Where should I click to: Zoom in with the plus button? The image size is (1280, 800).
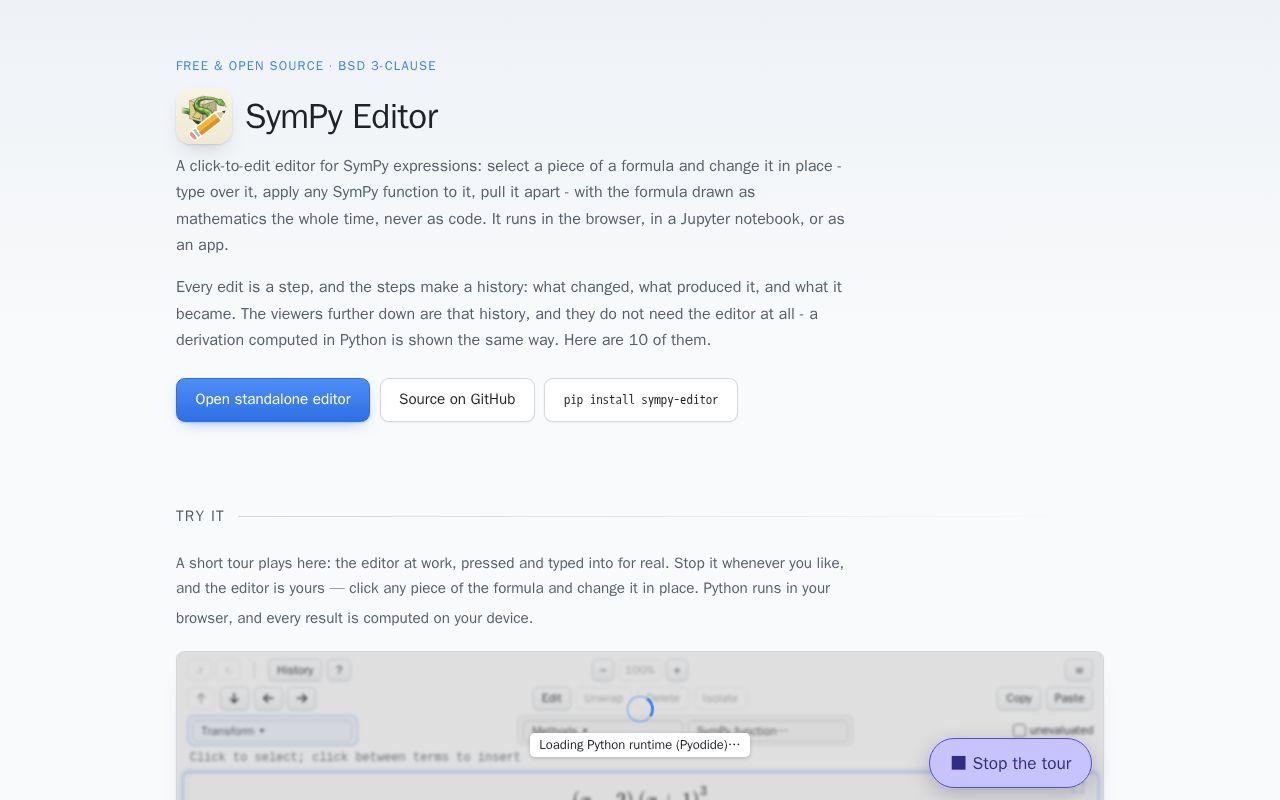(x=677, y=670)
